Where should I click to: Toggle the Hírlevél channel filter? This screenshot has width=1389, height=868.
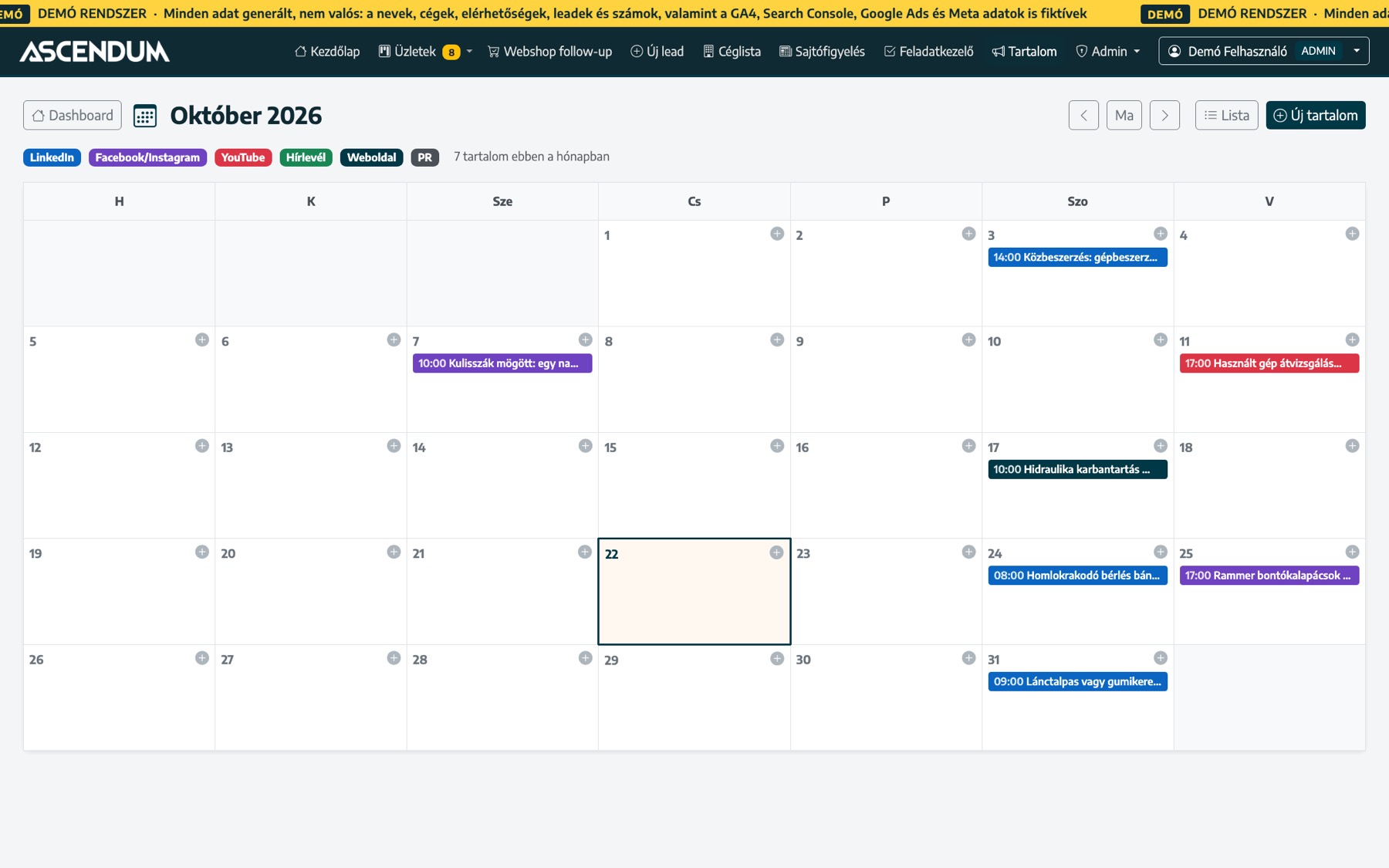pos(306,157)
